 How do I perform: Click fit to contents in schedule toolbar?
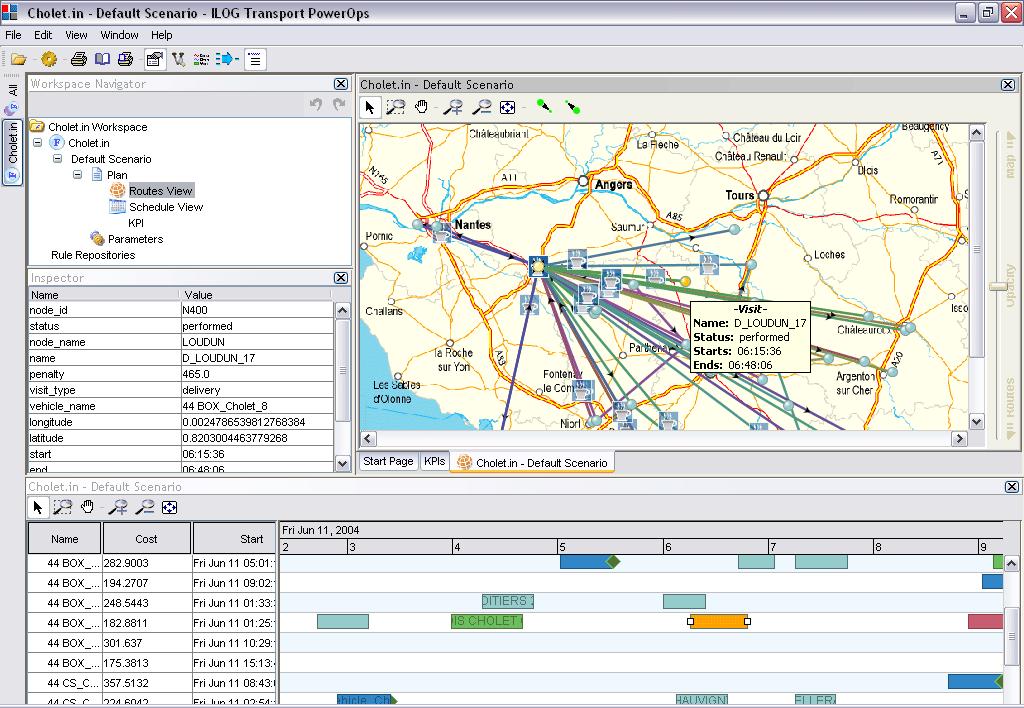tap(170, 507)
